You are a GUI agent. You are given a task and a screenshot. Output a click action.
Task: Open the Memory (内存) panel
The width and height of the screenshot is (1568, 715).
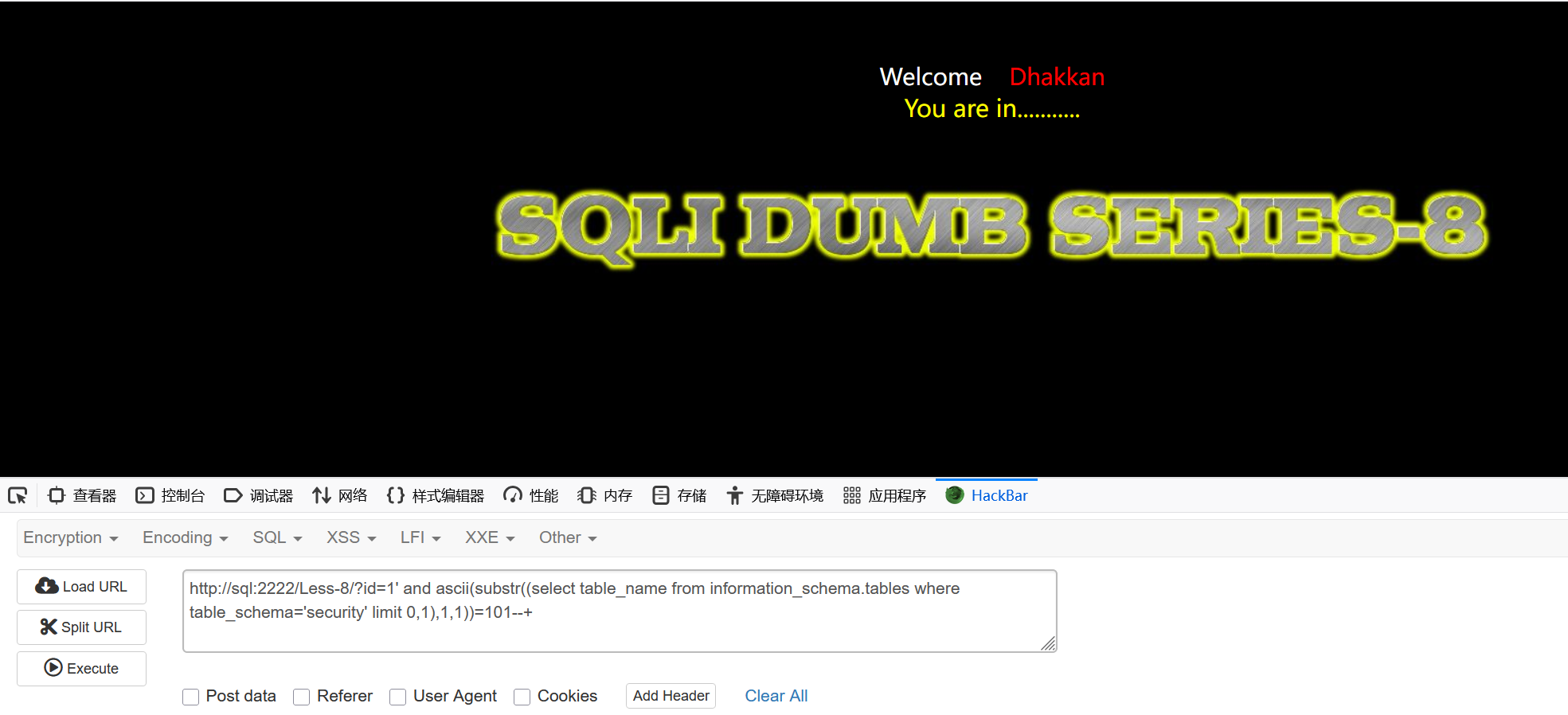point(605,496)
